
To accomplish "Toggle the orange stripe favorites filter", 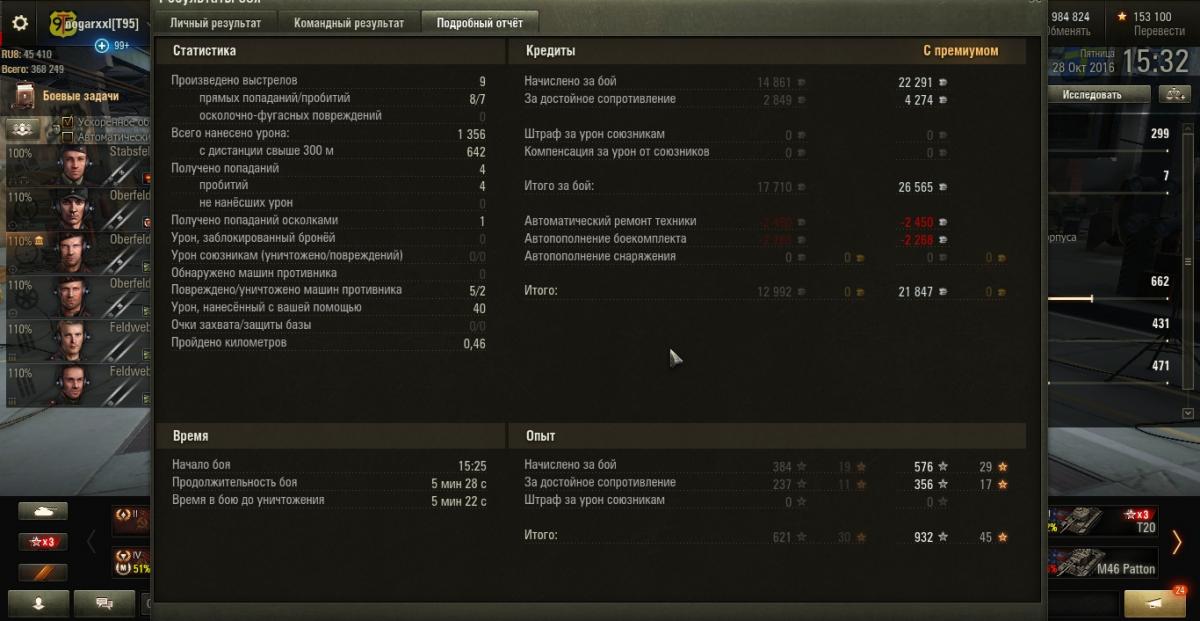I will click(x=43, y=573).
